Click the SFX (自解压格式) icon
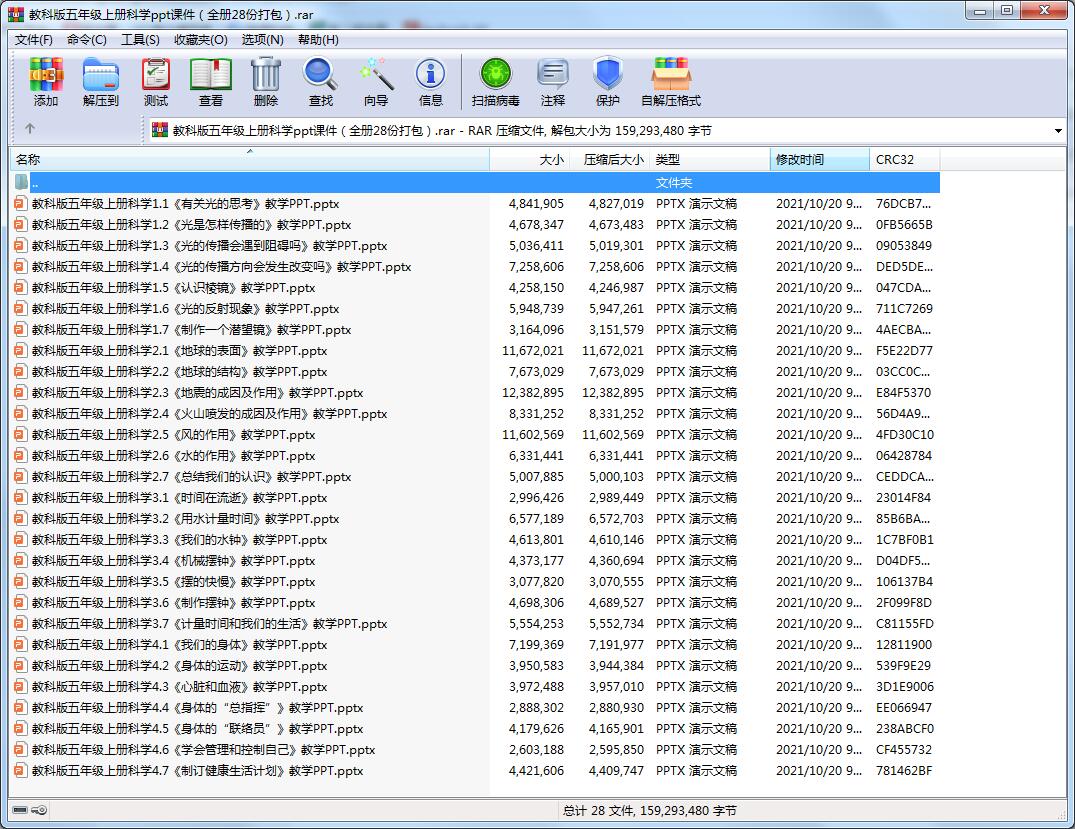The height and width of the screenshot is (829, 1075). [671, 74]
